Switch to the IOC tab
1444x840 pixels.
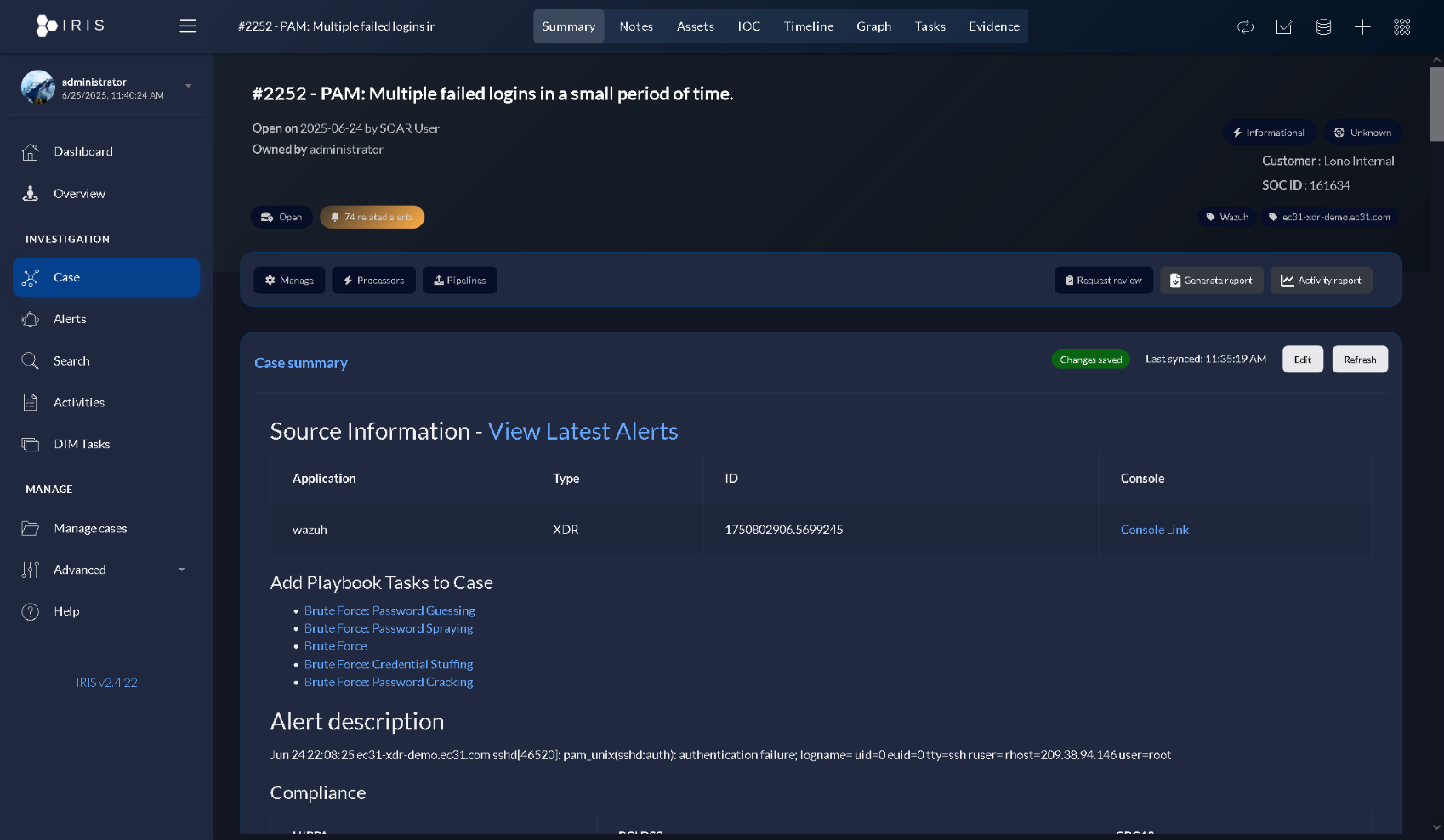coord(749,26)
